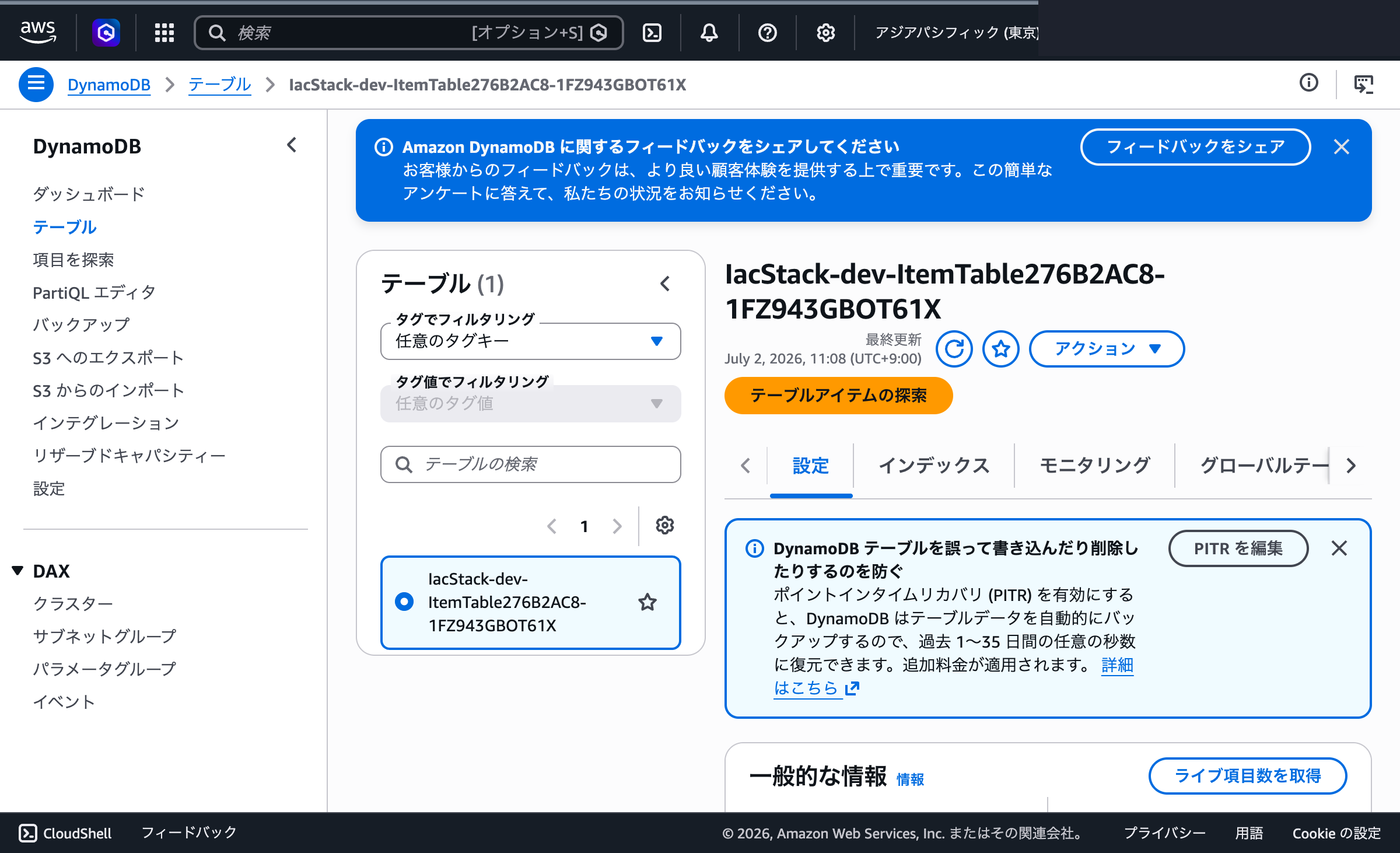Open the tutorial panel icon top right
The image size is (1400, 853).
1363,84
